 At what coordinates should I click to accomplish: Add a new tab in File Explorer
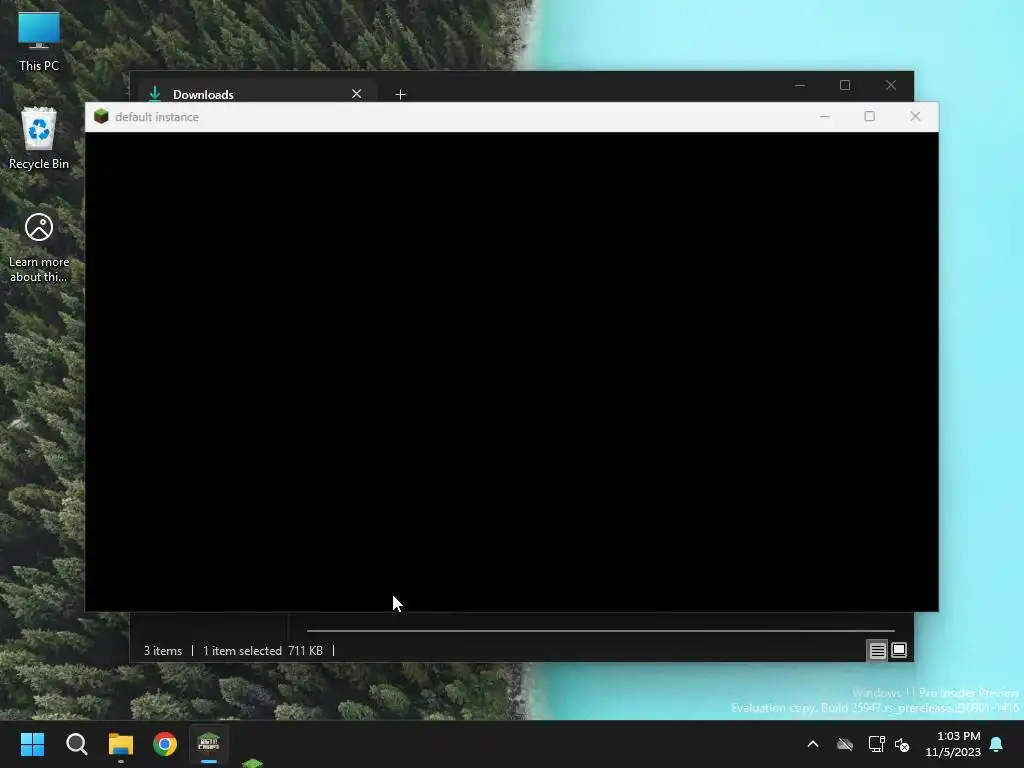[400, 95]
